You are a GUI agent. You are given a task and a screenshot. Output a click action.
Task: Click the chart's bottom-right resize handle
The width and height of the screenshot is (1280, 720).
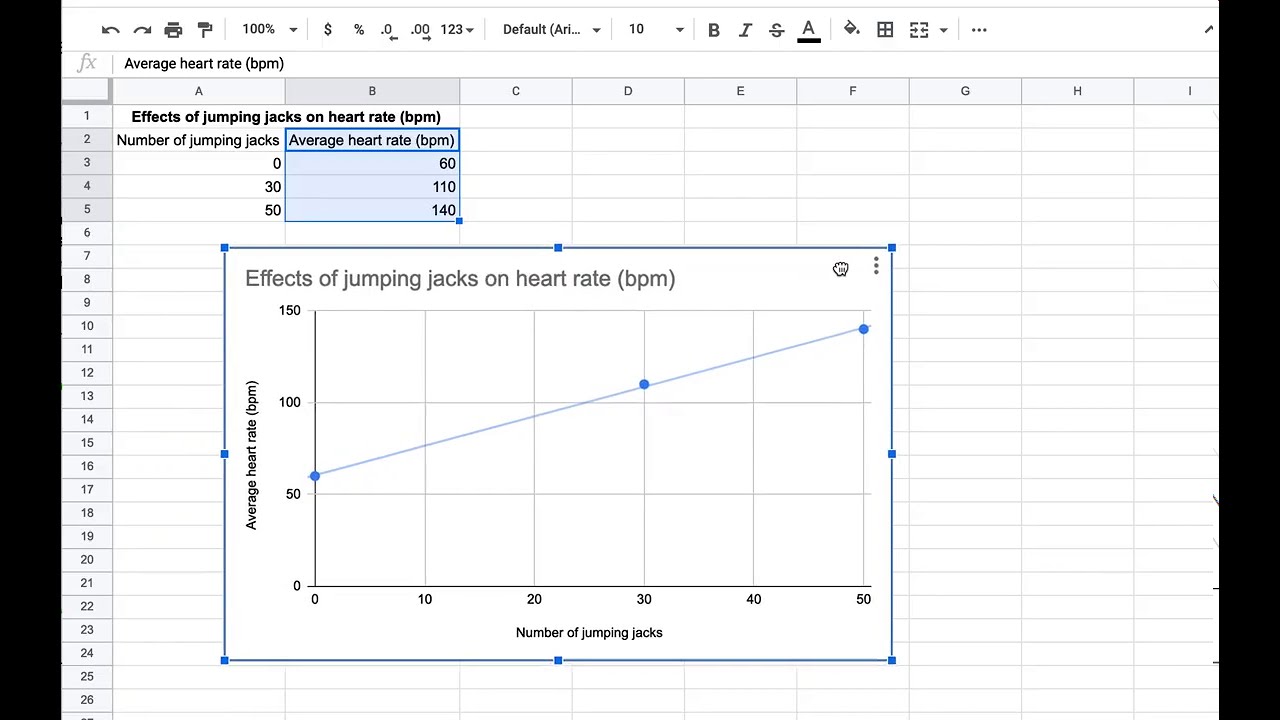pos(892,660)
